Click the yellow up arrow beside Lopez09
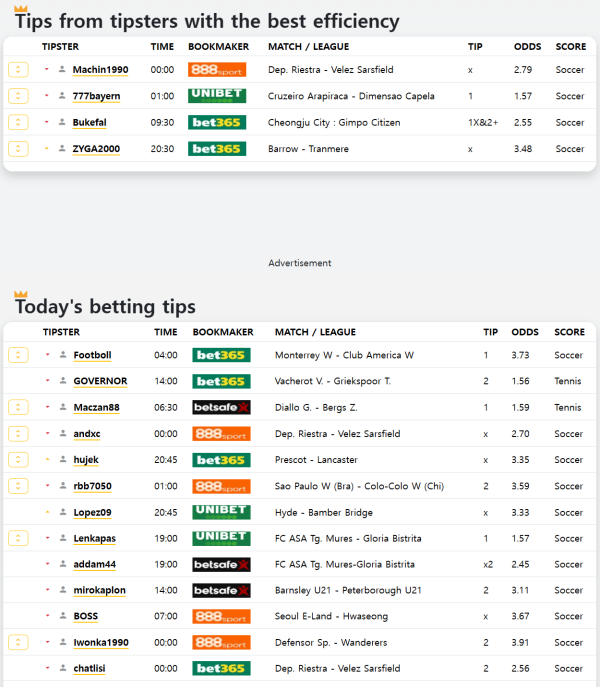 point(47,512)
